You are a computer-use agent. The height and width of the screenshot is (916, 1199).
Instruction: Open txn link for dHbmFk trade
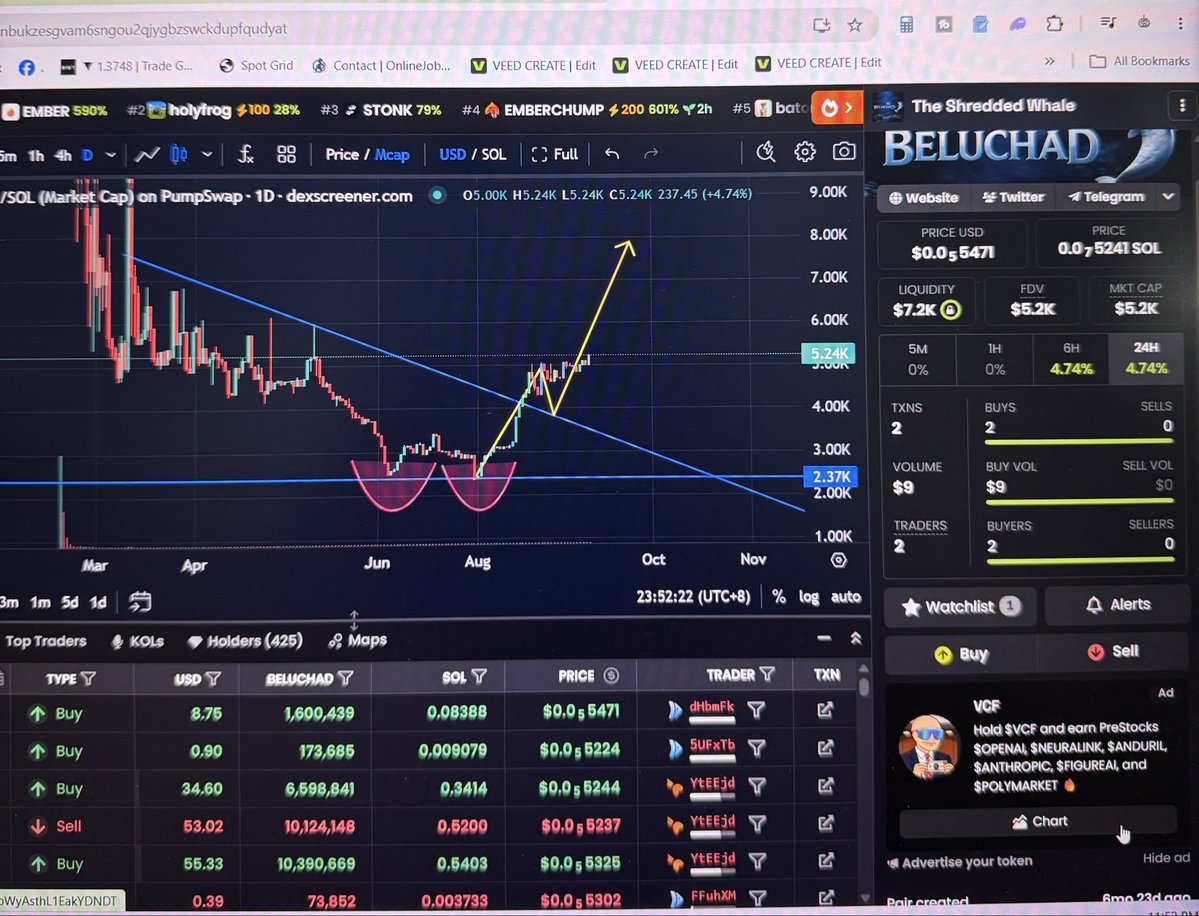(x=825, y=710)
